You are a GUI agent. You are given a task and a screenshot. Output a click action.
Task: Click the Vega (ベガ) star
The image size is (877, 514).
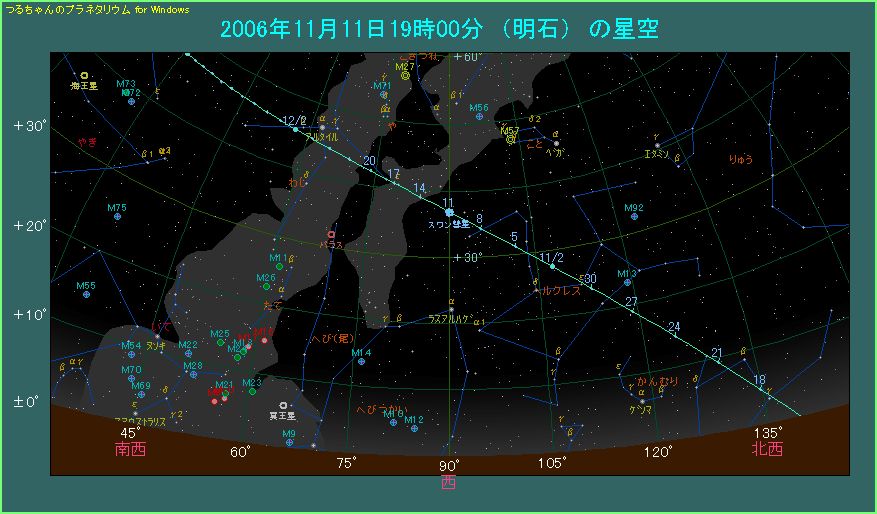pos(556,144)
